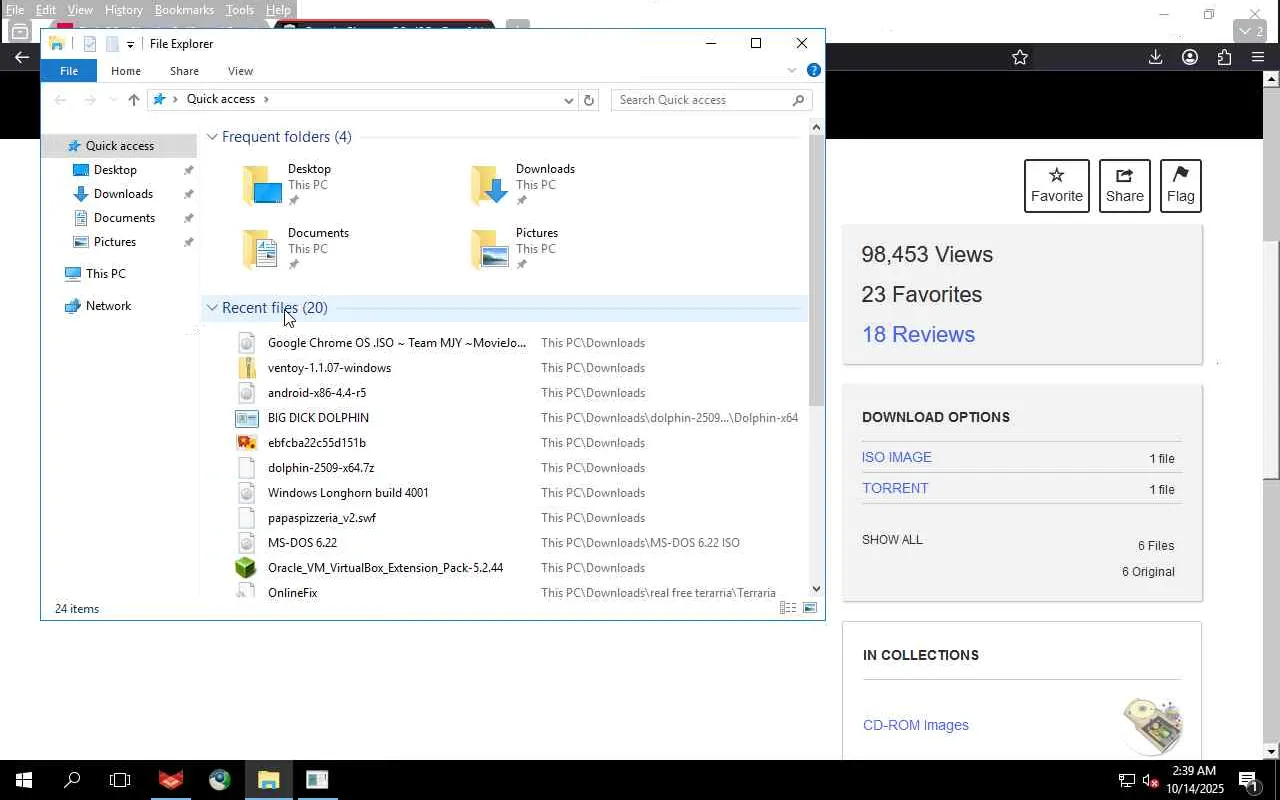Open the CD-ROM Images collection link
This screenshot has width=1280, height=800.
point(916,725)
